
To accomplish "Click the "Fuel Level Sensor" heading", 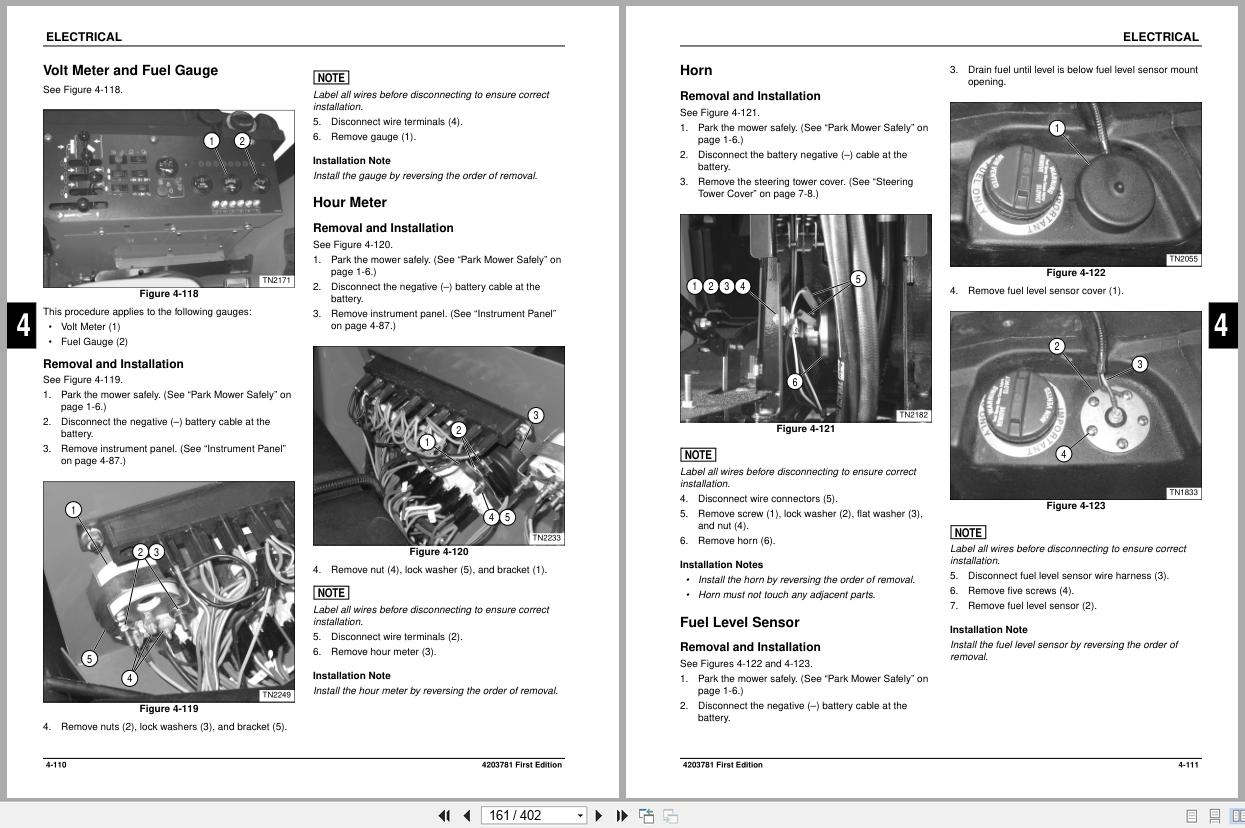I will [x=740, y=622].
